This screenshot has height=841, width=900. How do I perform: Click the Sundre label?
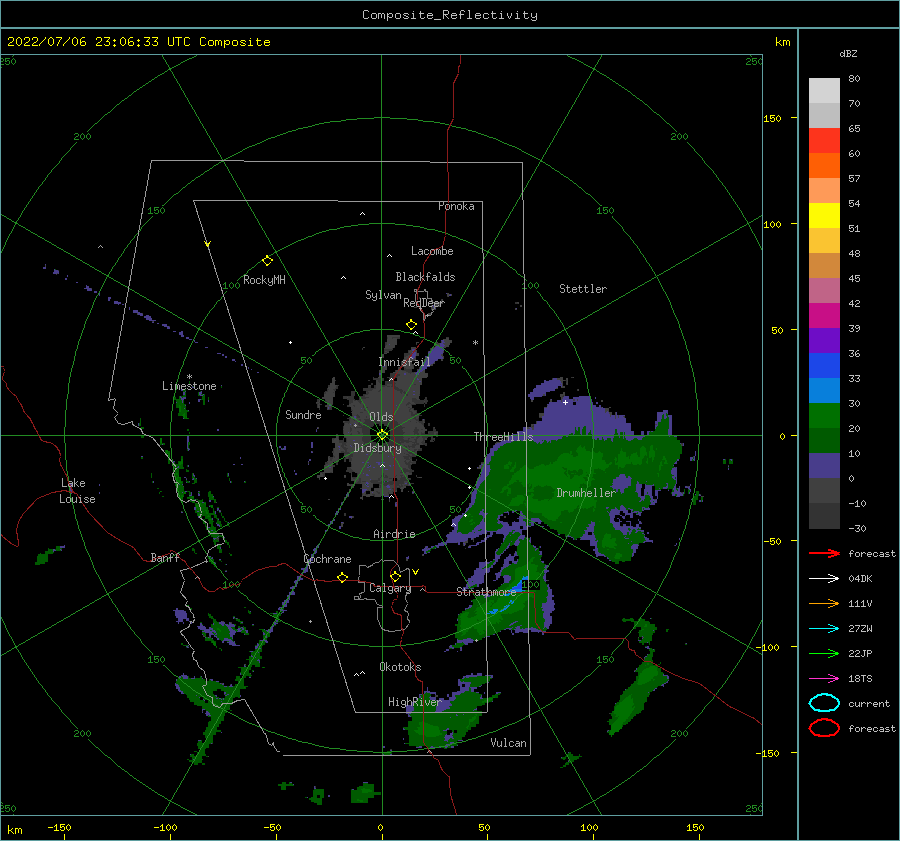pyautogui.click(x=303, y=414)
